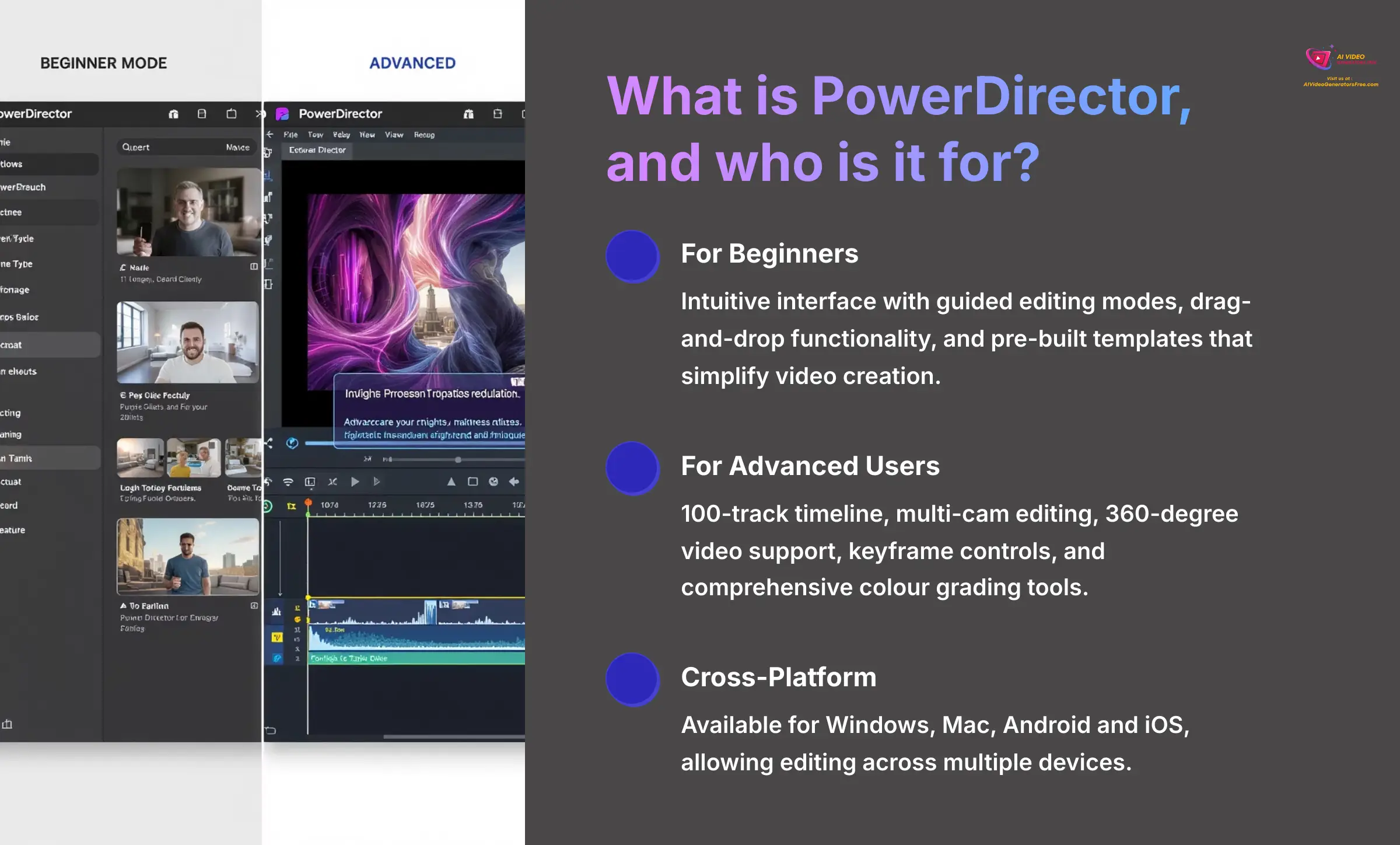Select the green clip on the bottom timeline track

[416, 658]
